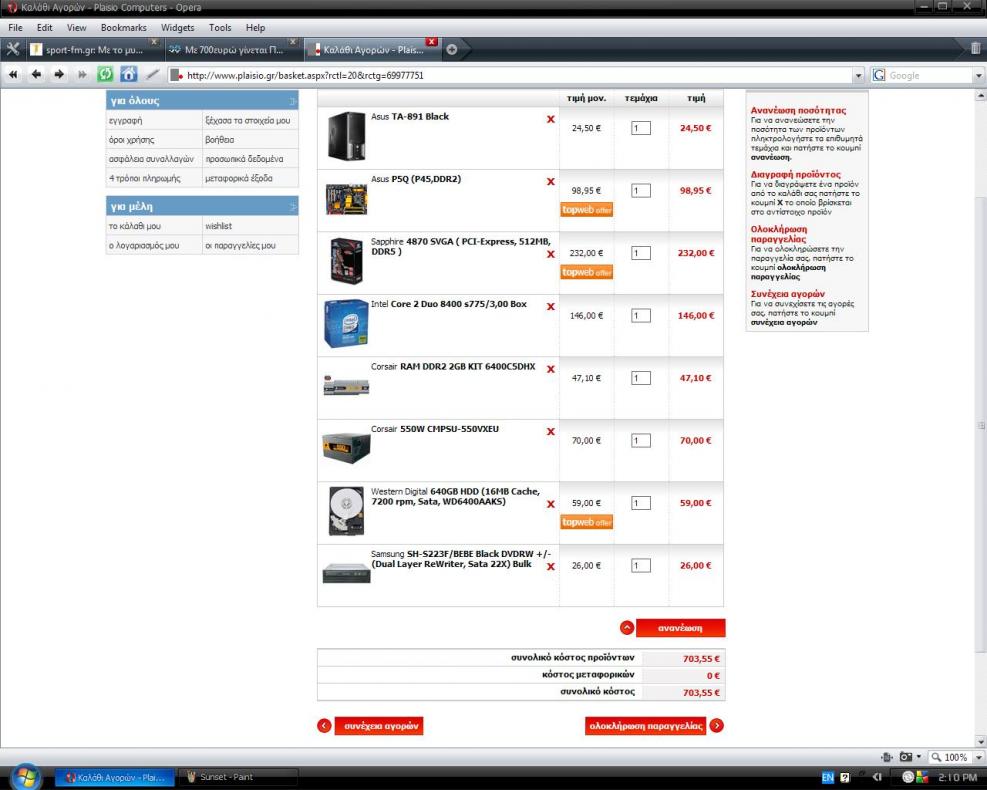Click the round arrow icon beside ανανέωση

coord(626,628)
